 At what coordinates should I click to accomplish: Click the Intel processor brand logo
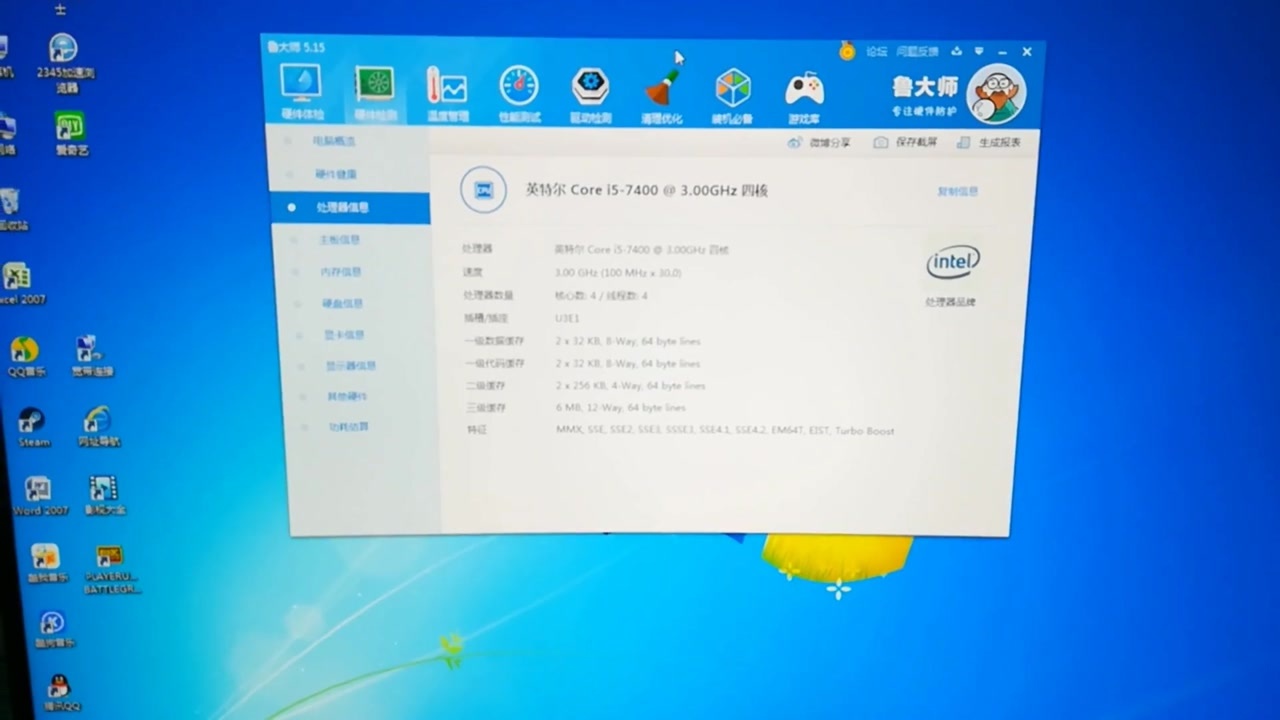pos(953,263)
